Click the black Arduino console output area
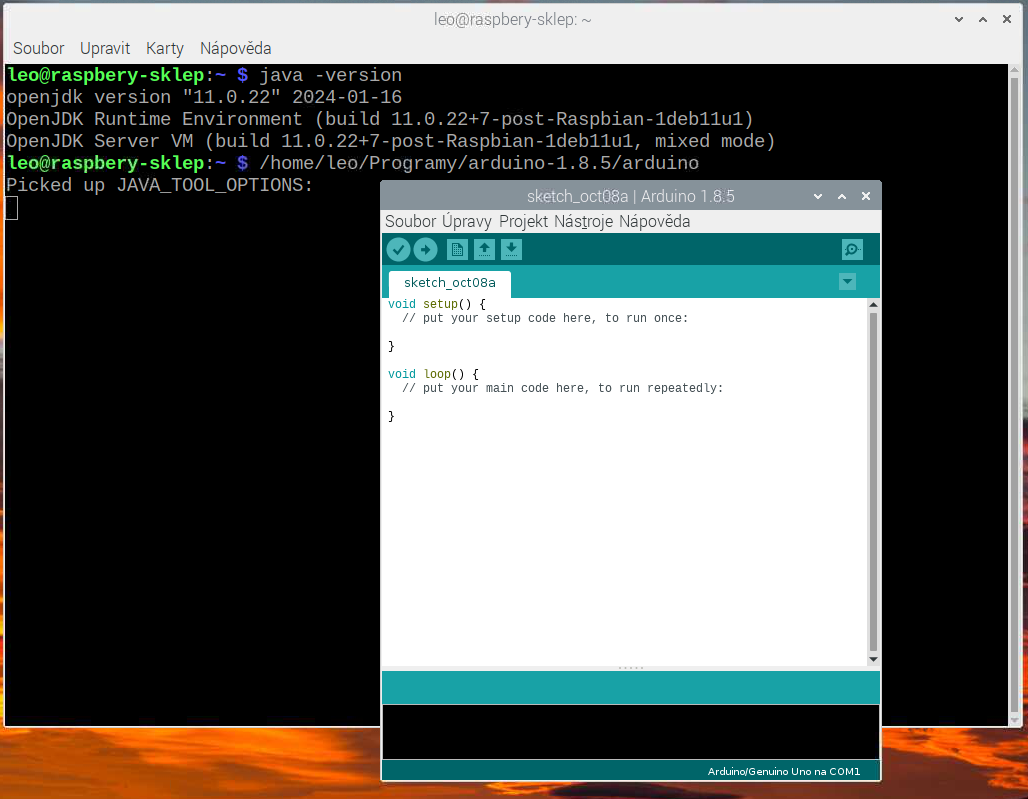The image size is (1028, 799). pos(631,732)
